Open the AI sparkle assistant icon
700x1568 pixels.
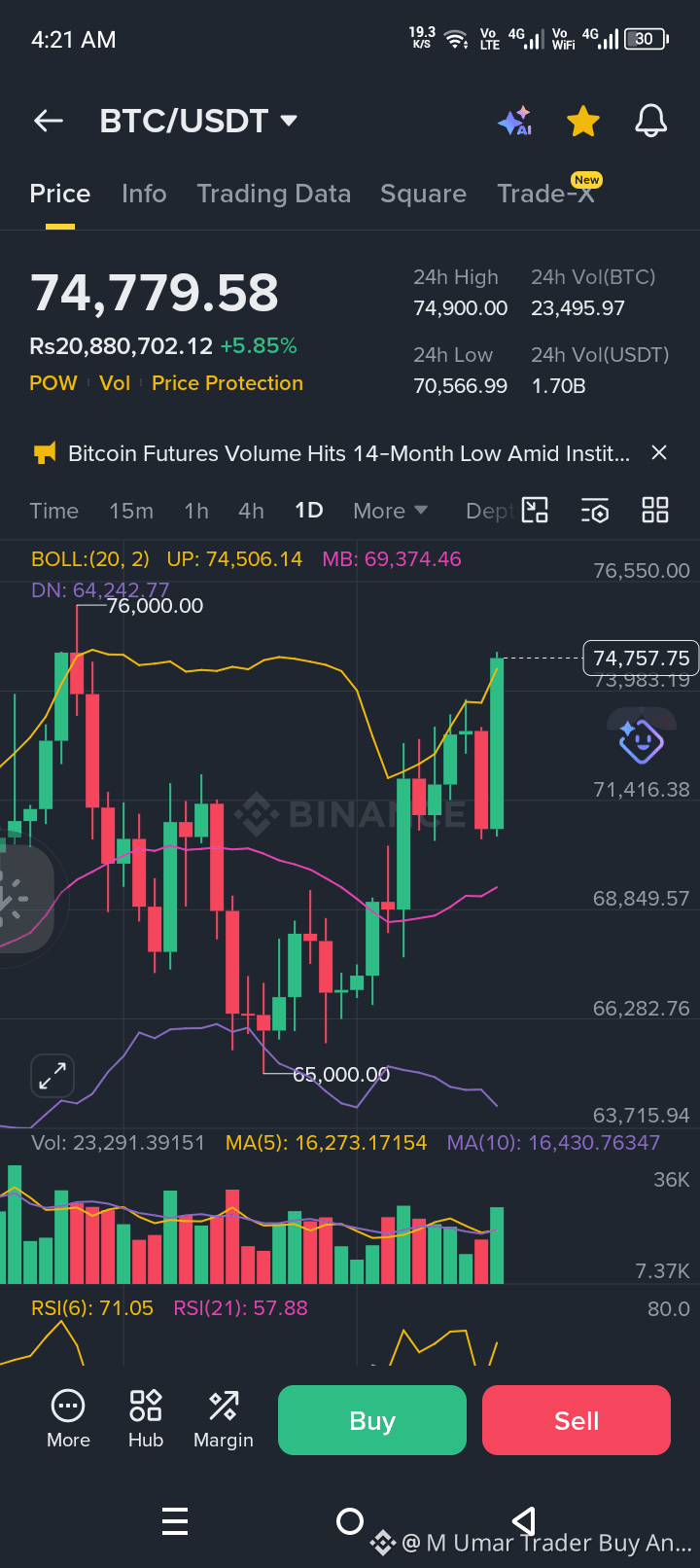click(515, 121)
